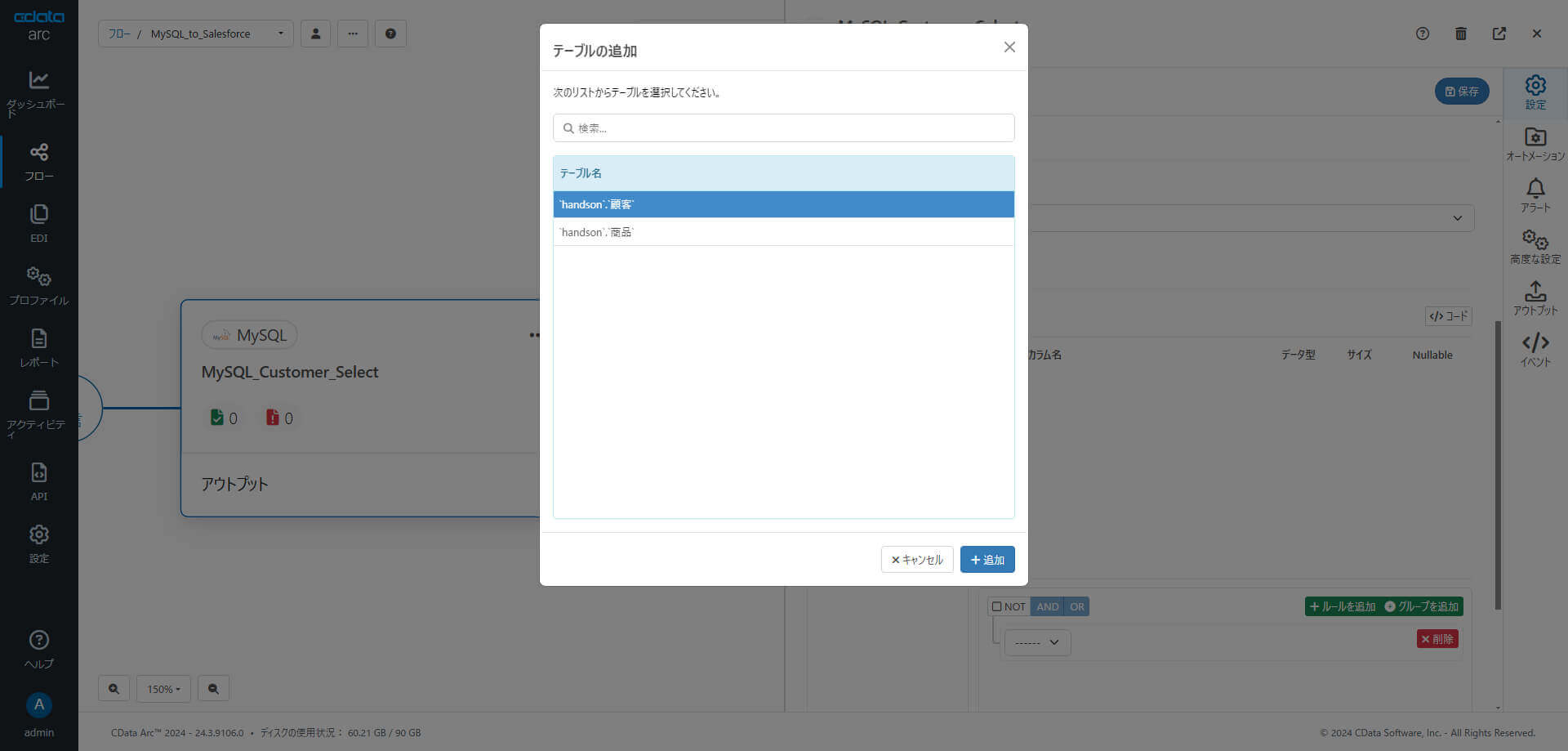Open the Activity (アクティビティ) sidebar icon

tap(38, 401)
